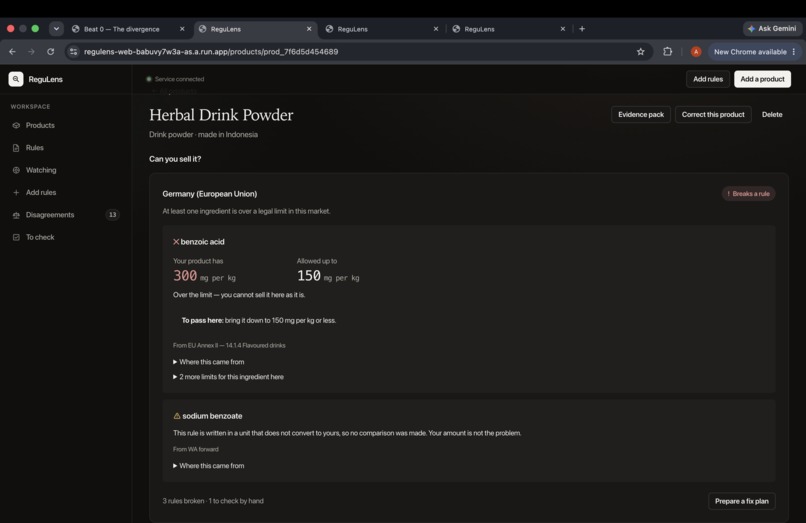Click the Add a product button

[762, 79]
